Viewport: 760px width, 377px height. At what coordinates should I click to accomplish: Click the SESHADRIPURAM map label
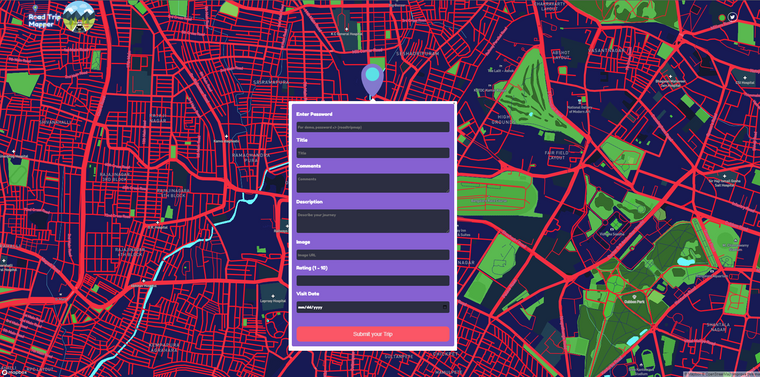417,54
